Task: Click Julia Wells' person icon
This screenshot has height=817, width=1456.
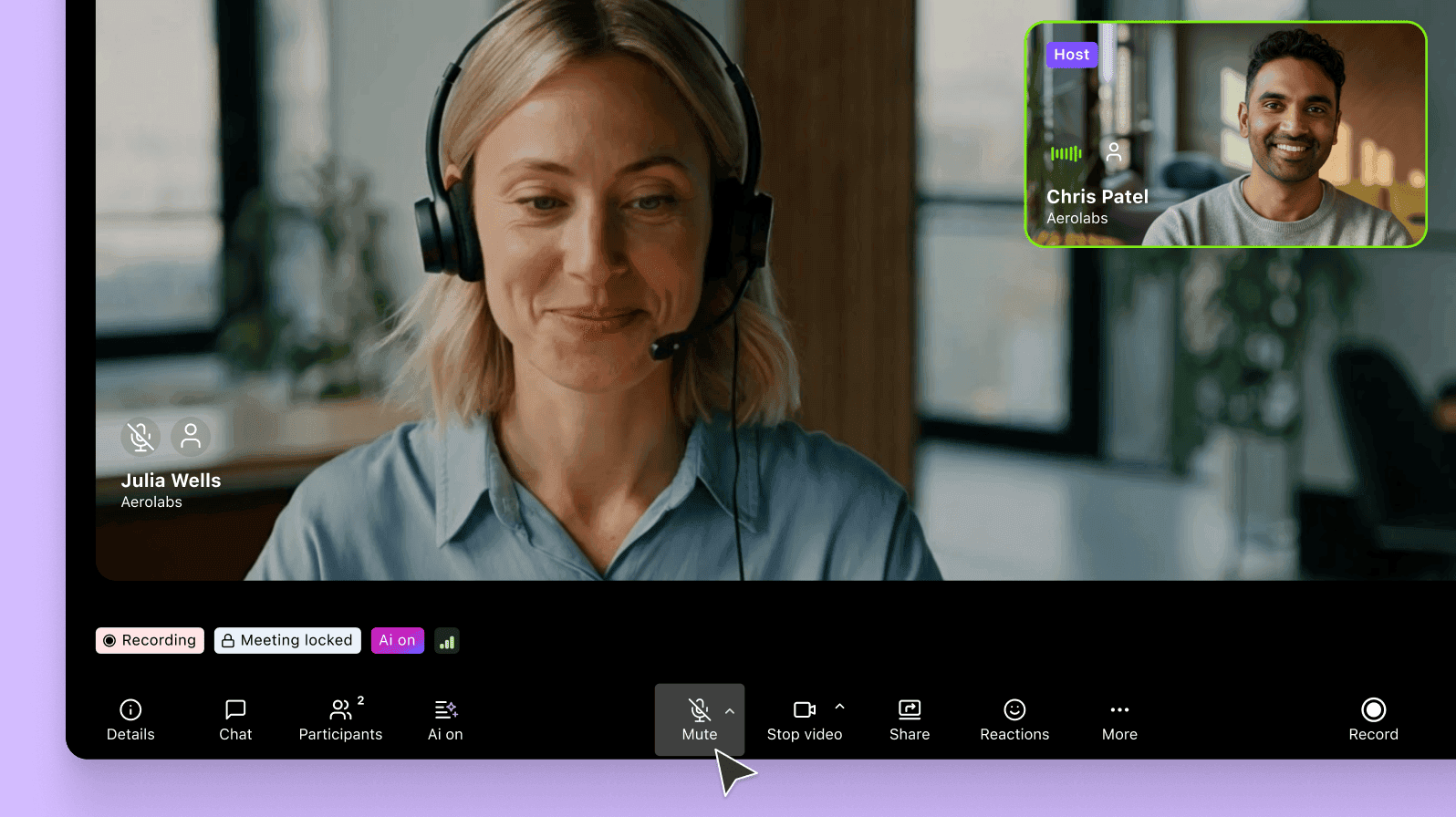Action: pyautogui.click(x=191, y=437)
